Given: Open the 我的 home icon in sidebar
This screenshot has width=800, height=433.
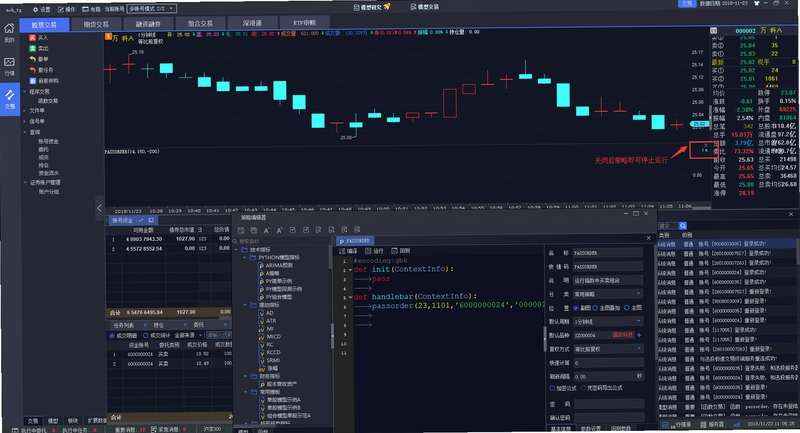Looking at the screenshot, I should 9,29.
